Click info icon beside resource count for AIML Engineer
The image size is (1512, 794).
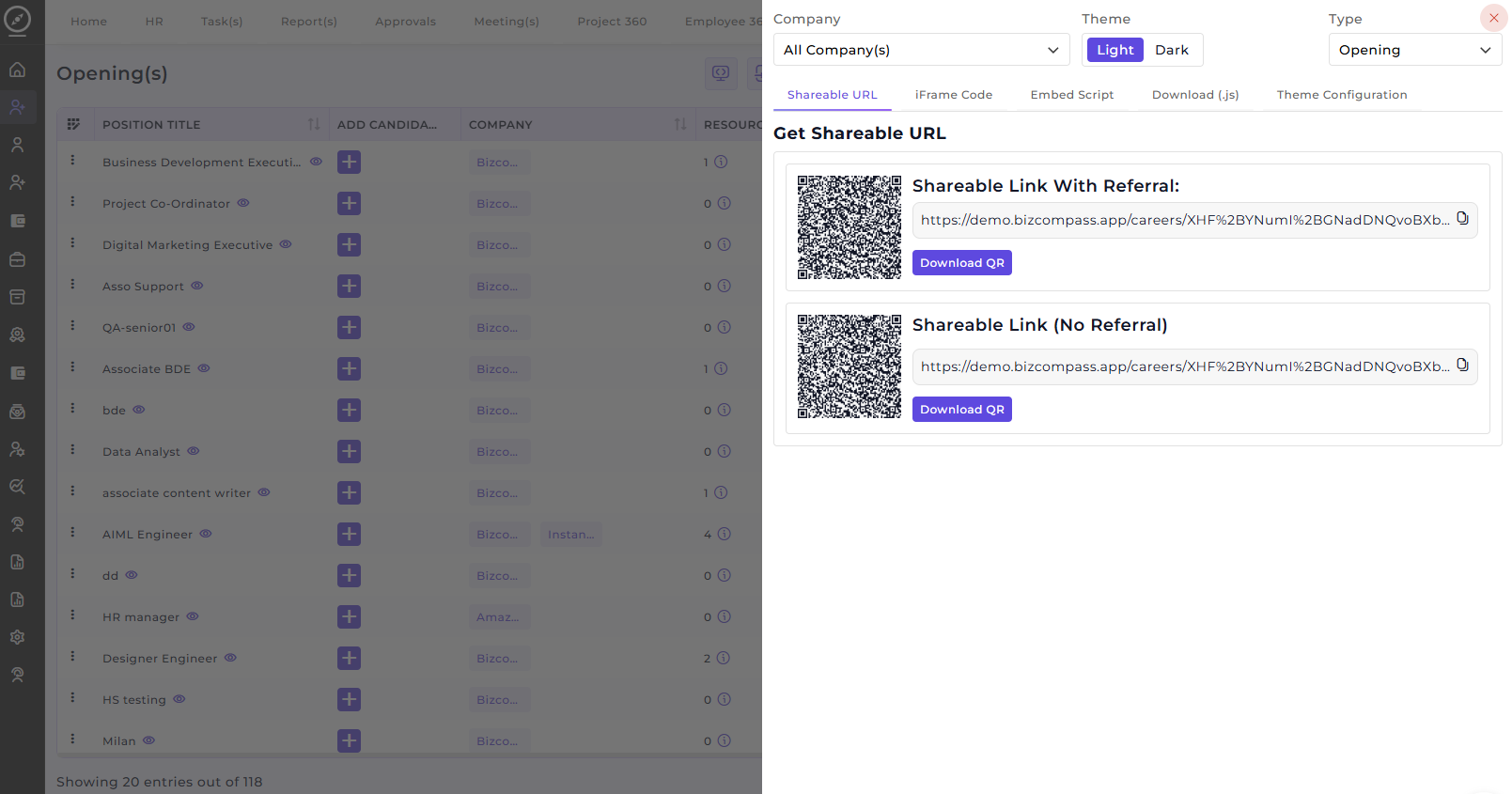point(724,534)
